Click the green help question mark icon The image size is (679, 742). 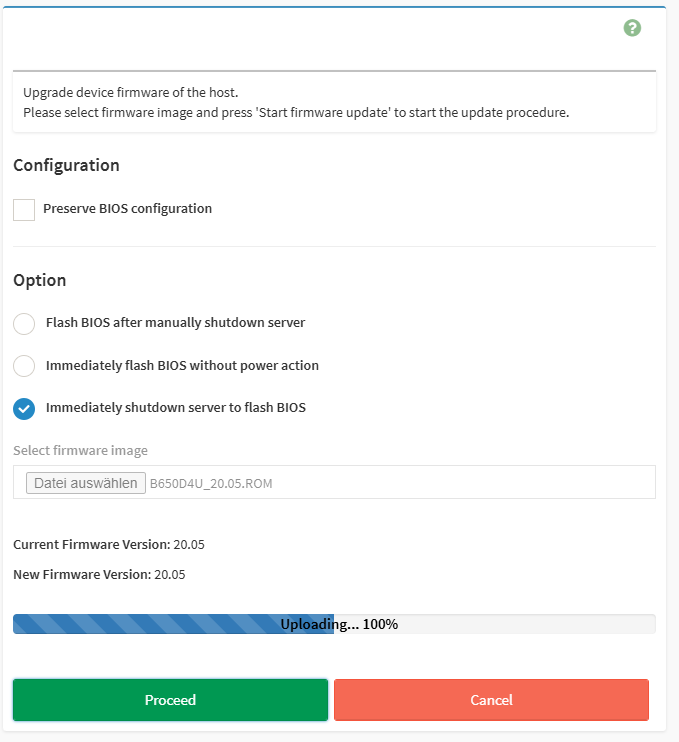pyautogui.click(x=632, y=28)
